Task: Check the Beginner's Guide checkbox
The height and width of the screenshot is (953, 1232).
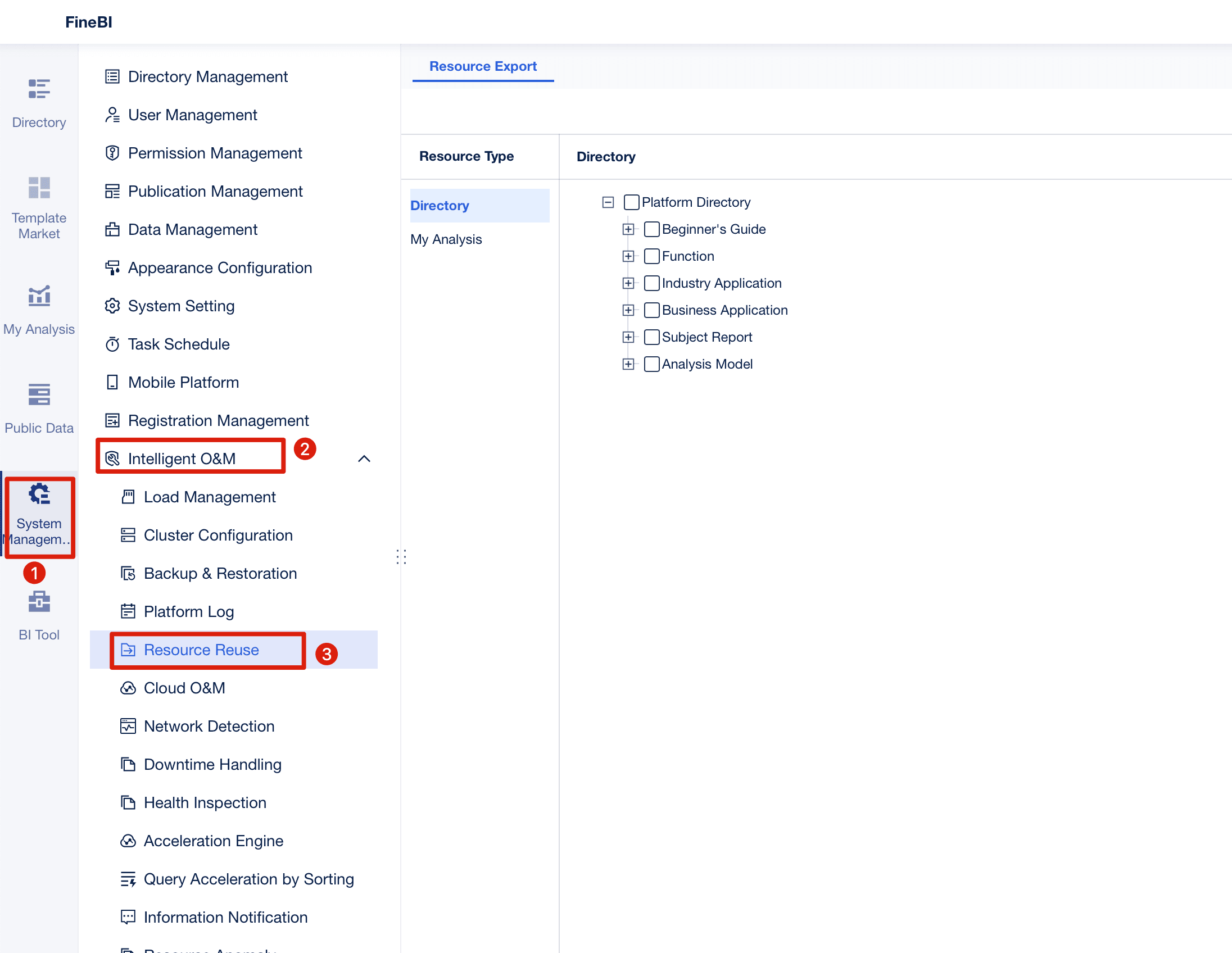Action: click(x=651, y=229)
